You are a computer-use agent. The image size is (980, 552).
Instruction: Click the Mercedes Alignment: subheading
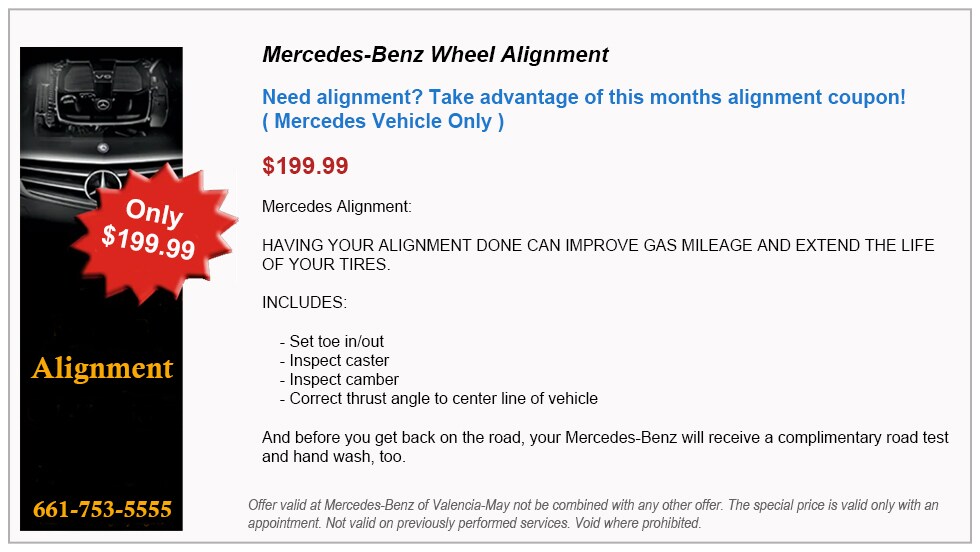click(x=337, y=207)
